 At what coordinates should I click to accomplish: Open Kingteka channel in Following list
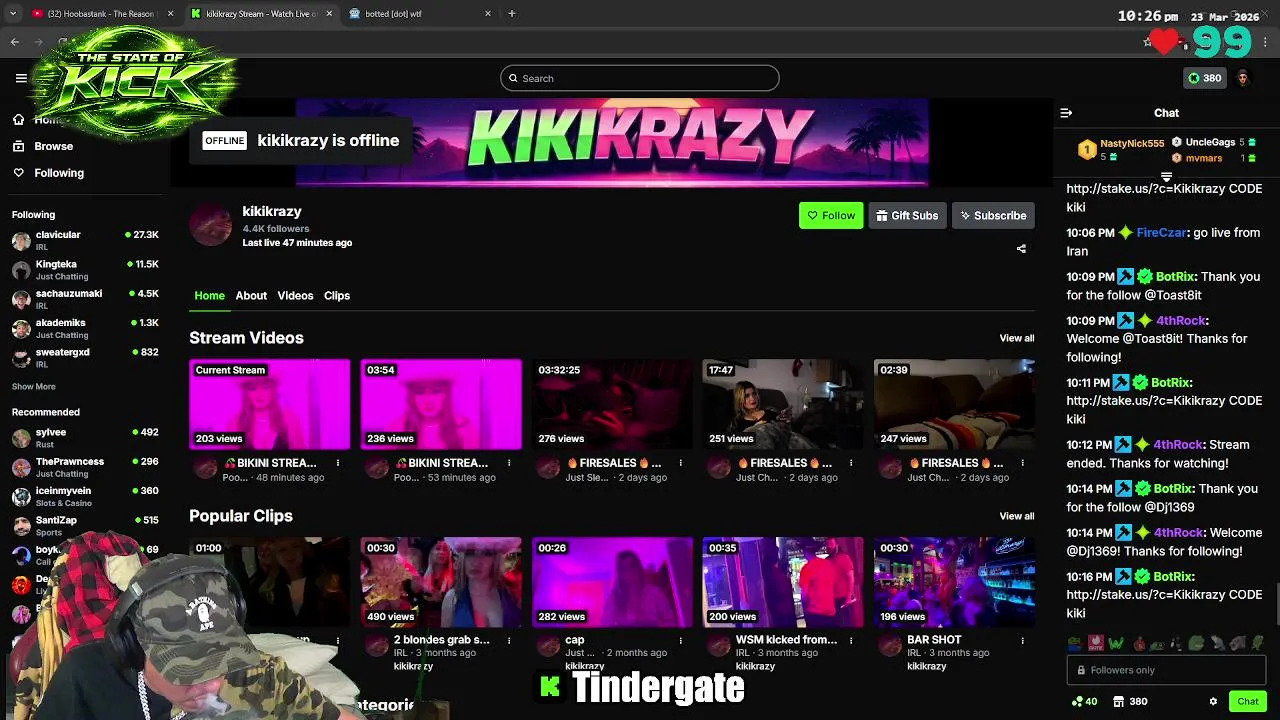click(x=85, y=270)
